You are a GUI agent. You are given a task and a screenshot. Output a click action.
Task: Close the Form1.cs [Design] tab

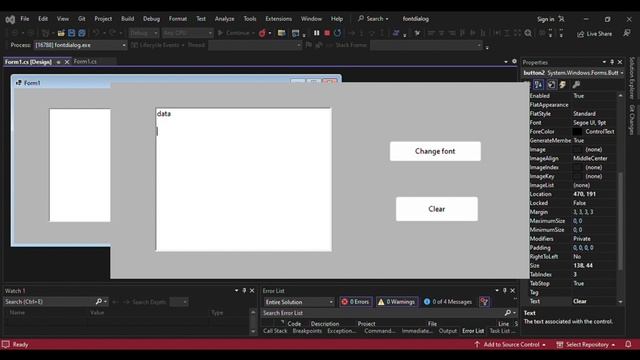pos(67,62)
